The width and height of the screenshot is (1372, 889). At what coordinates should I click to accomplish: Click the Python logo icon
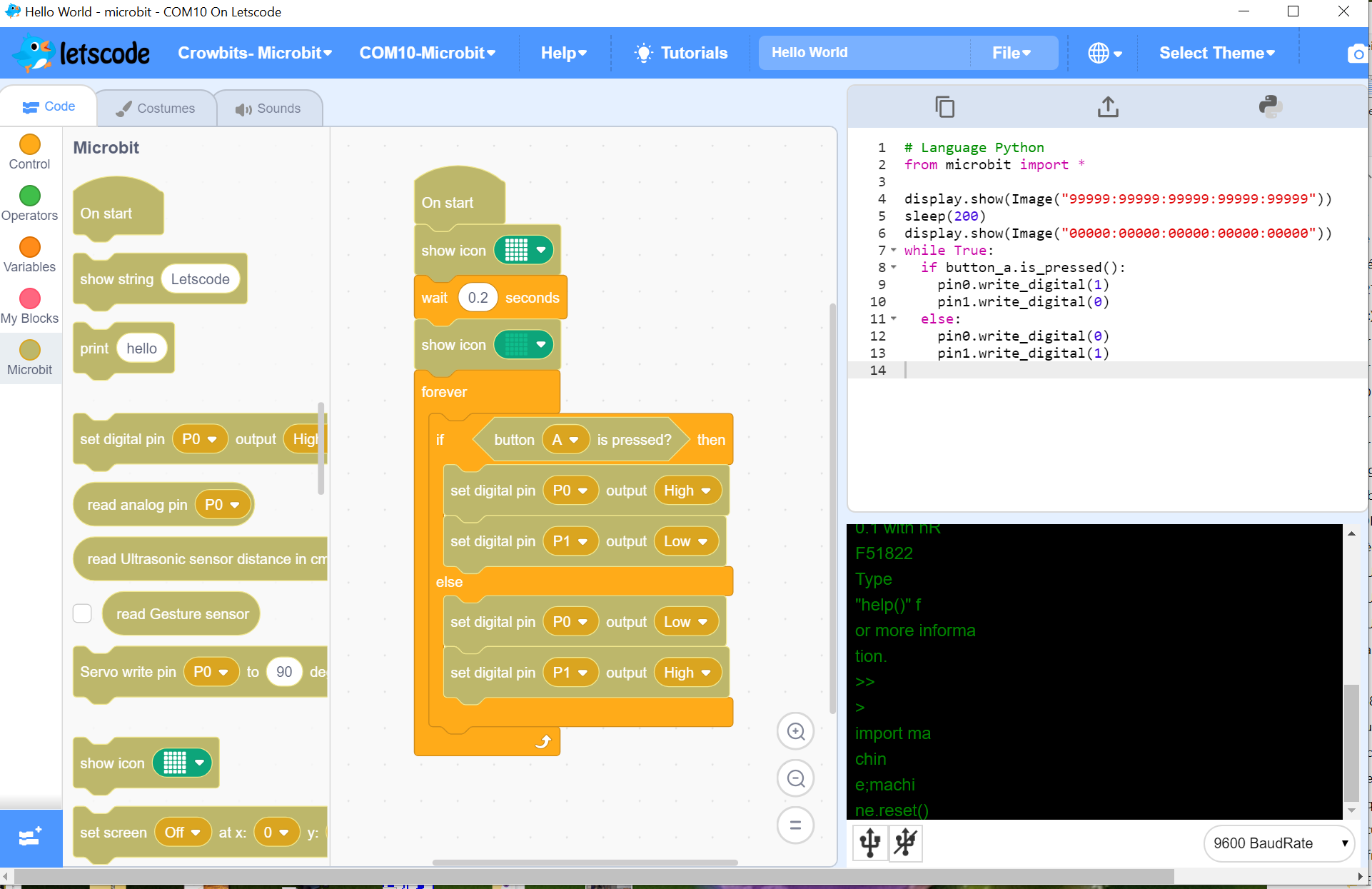(1271, 107)
